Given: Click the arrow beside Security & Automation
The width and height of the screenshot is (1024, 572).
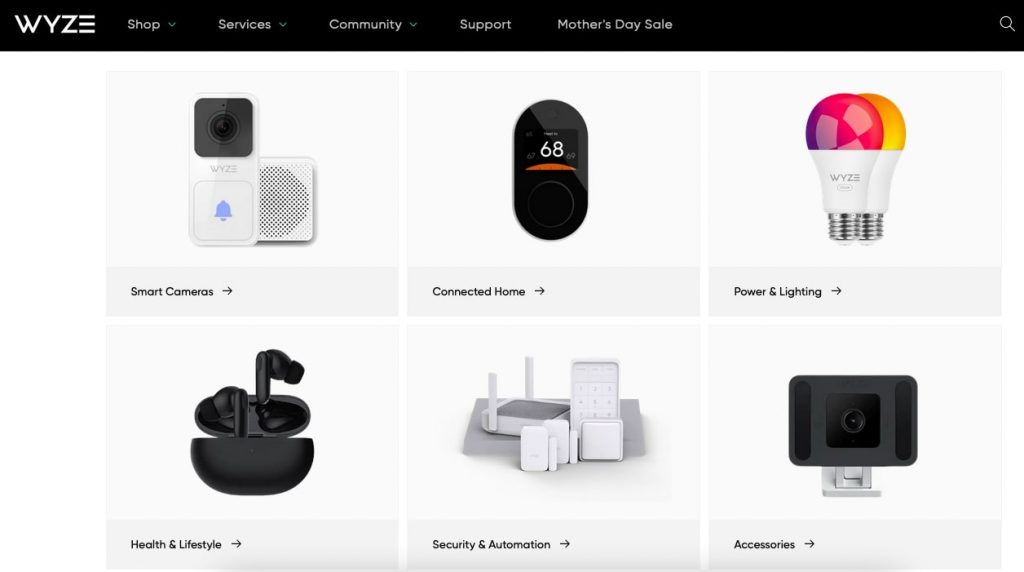Looking at the screenshot, I should coord(565,544).
